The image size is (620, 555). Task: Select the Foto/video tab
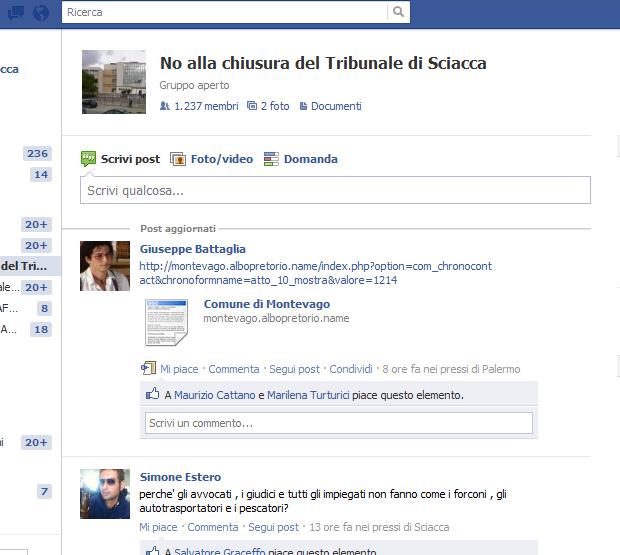click(x=222, y=159)
